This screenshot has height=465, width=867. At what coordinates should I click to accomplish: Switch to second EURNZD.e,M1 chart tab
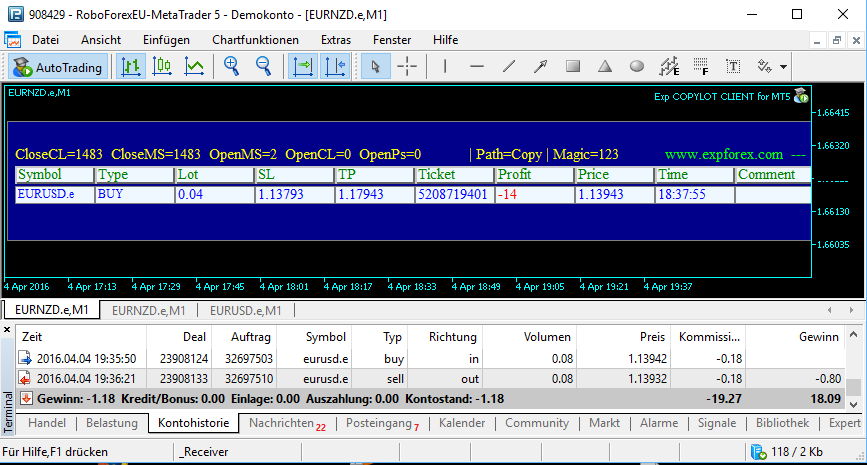pos(149,311)
